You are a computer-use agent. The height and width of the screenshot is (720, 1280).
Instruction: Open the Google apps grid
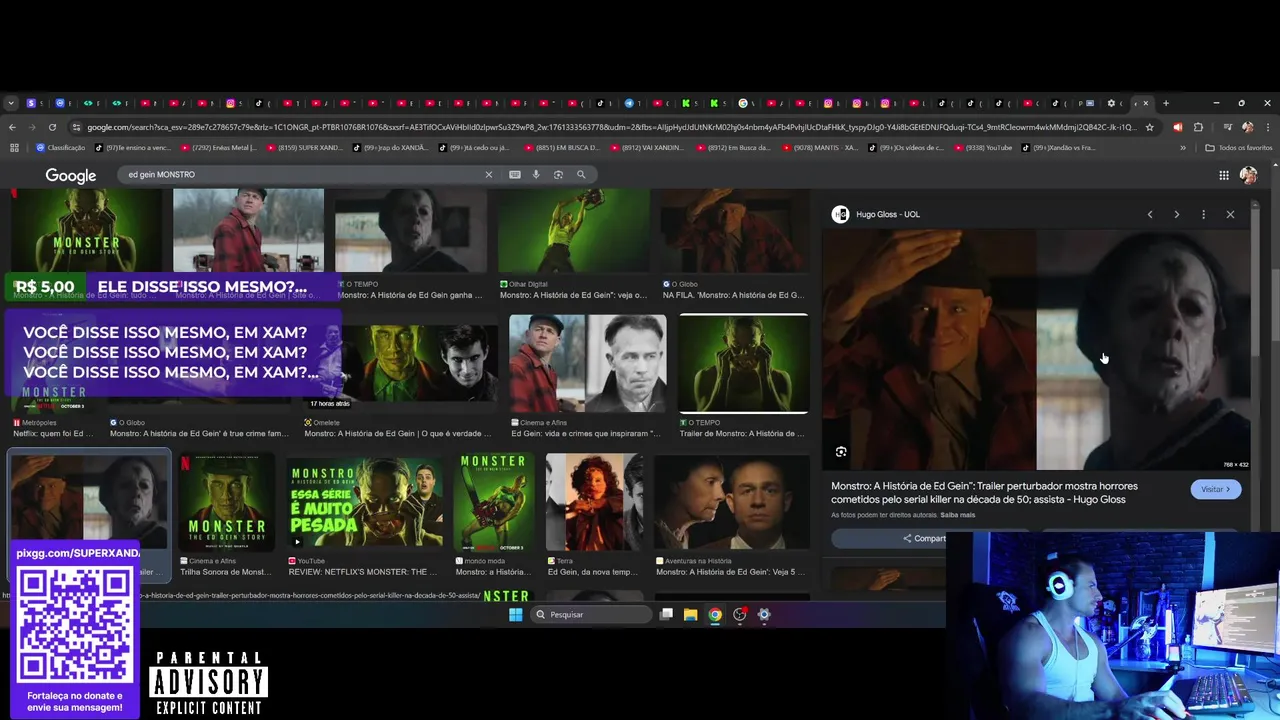tap(1224, 175)
